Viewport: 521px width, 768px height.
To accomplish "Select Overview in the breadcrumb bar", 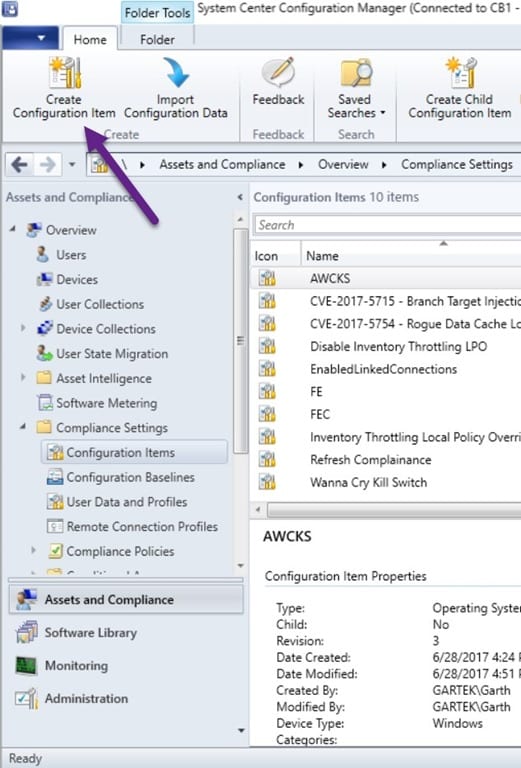I will (343, 165).
